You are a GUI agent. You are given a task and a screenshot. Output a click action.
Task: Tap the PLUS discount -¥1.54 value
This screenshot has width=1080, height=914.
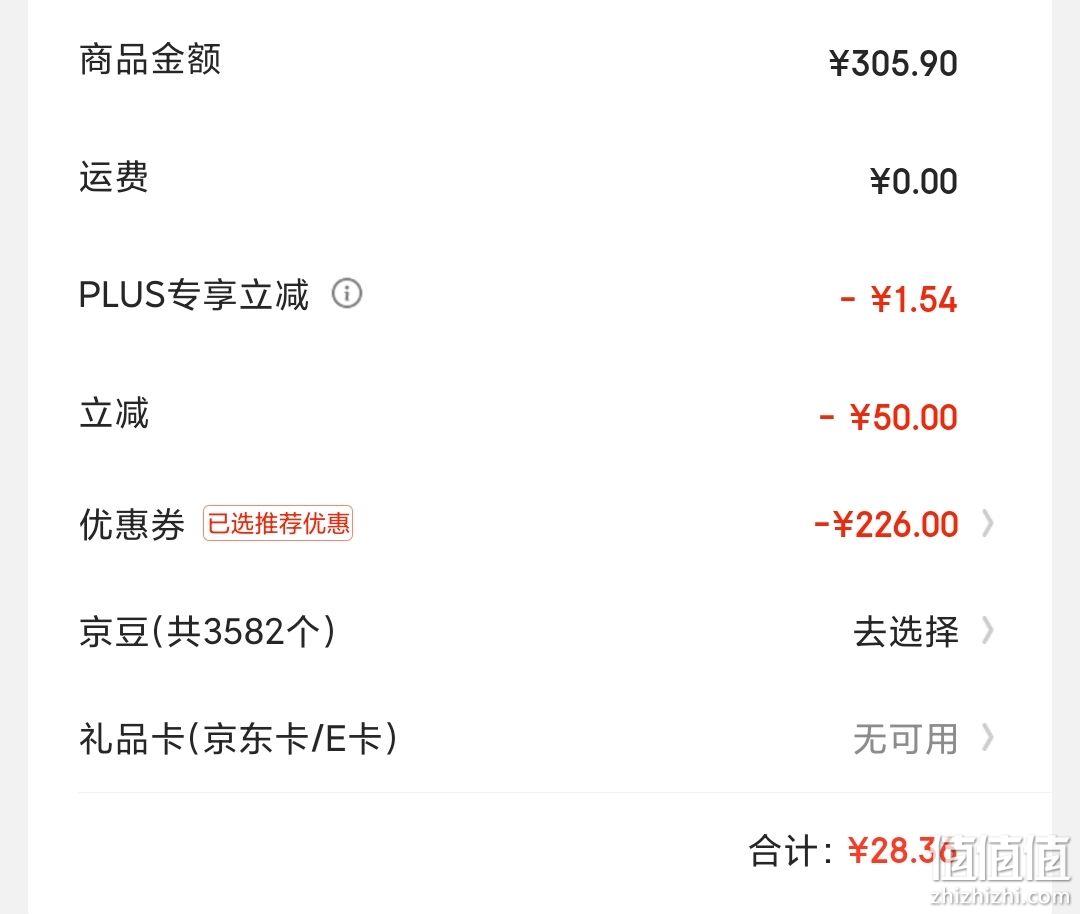[899, 300]
